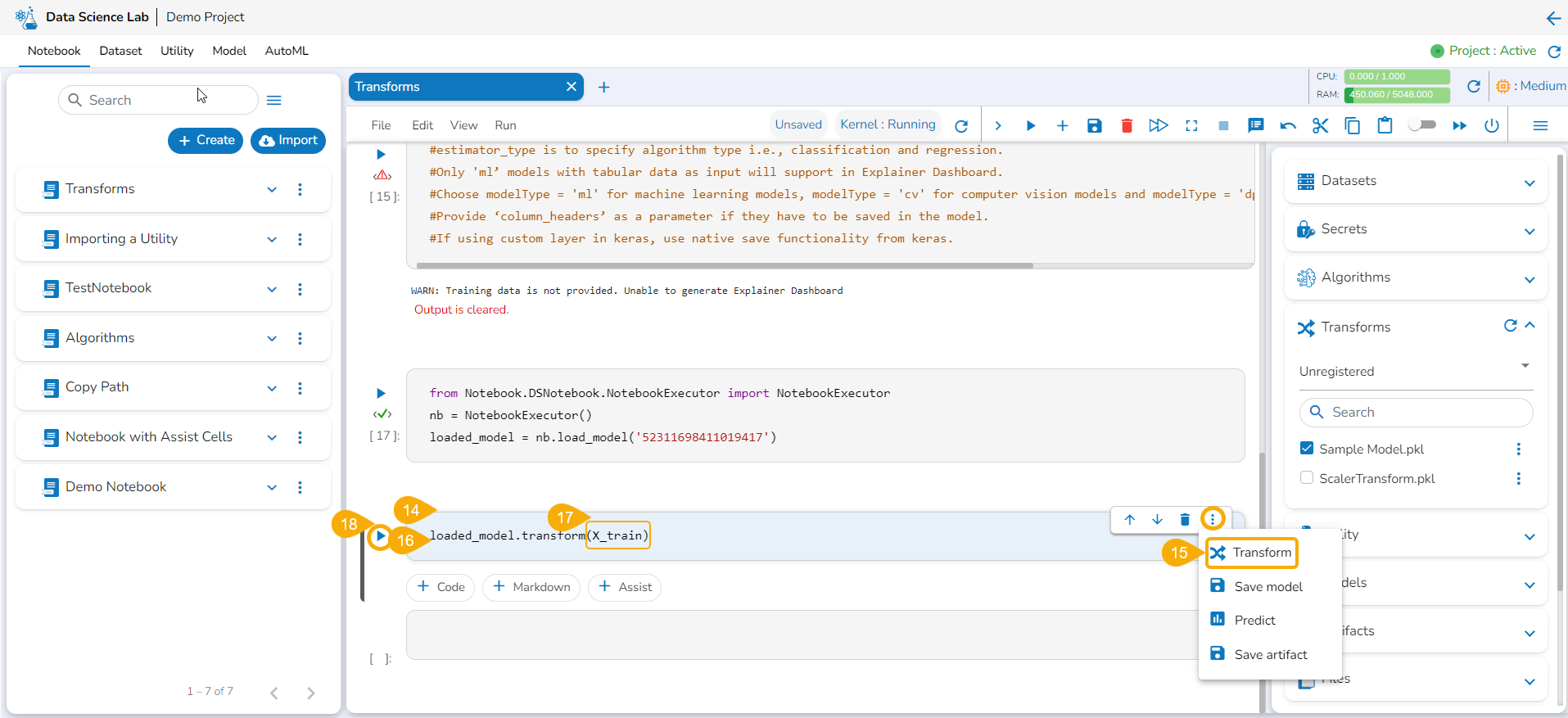Select Save model from context menu

click(1268, 586)
